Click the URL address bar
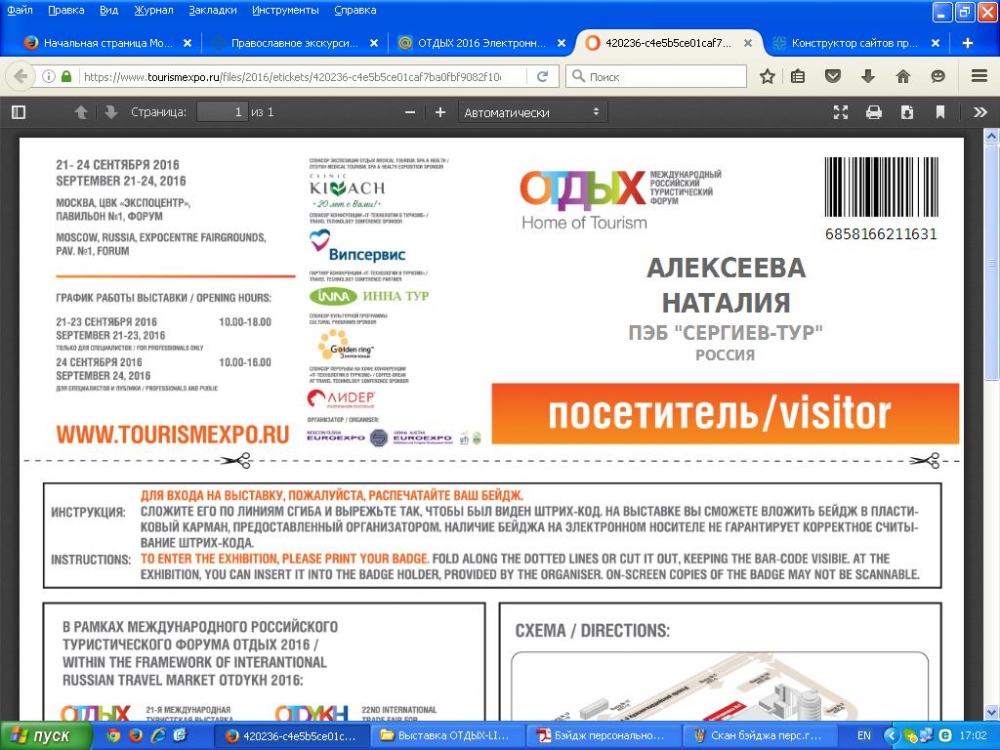 point(292,77)
